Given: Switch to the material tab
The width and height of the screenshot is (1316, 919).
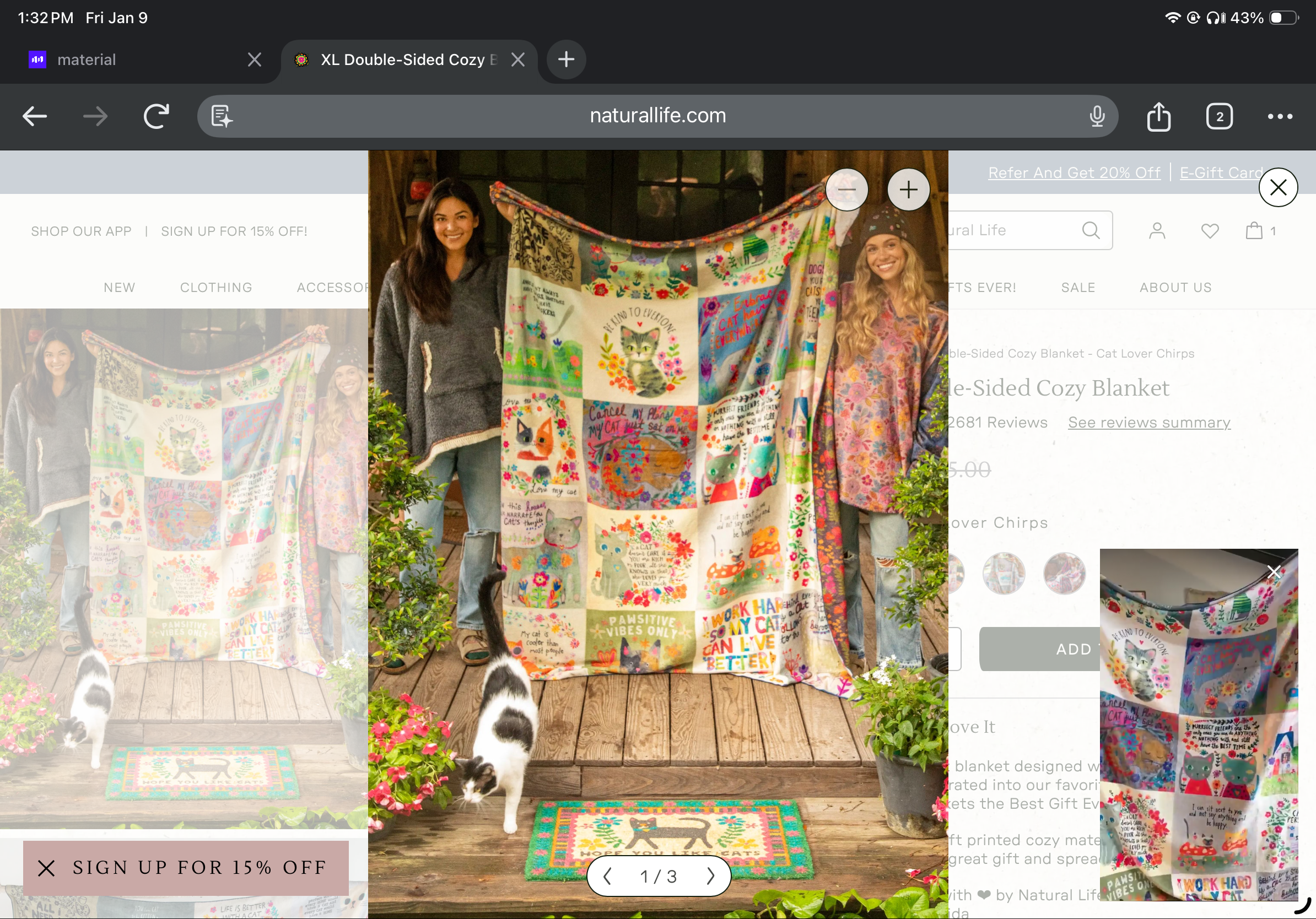Looking at the screenshot, I should coord(86,60).
